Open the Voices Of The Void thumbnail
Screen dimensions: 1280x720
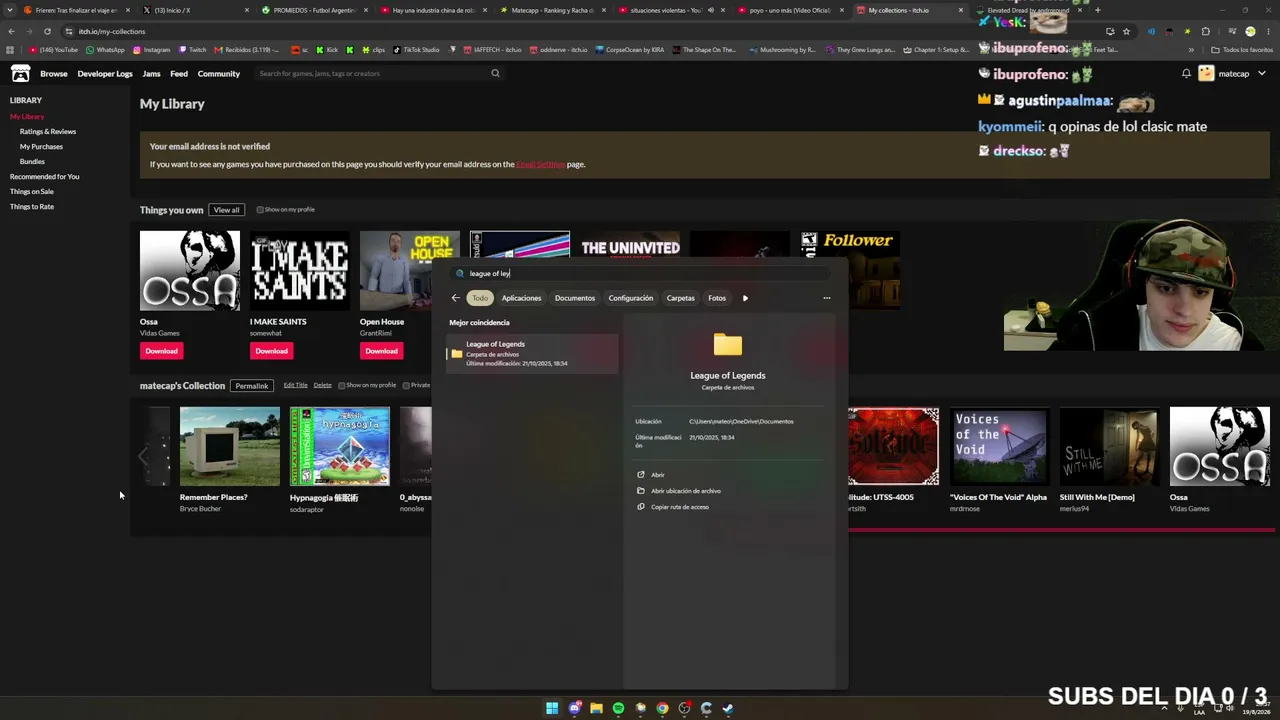(999, 446)
